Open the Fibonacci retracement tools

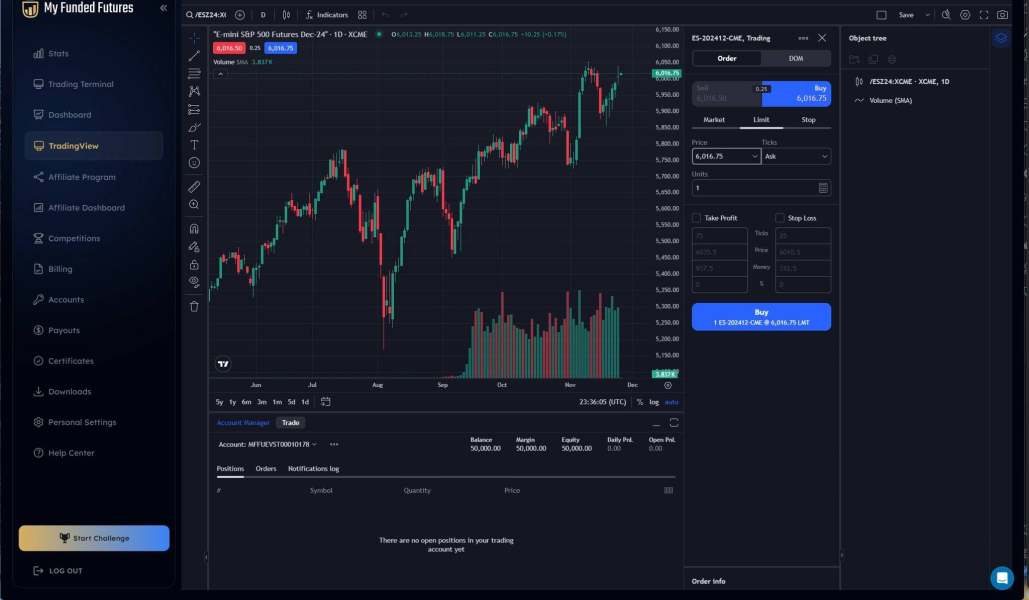[x=194, y=74]
